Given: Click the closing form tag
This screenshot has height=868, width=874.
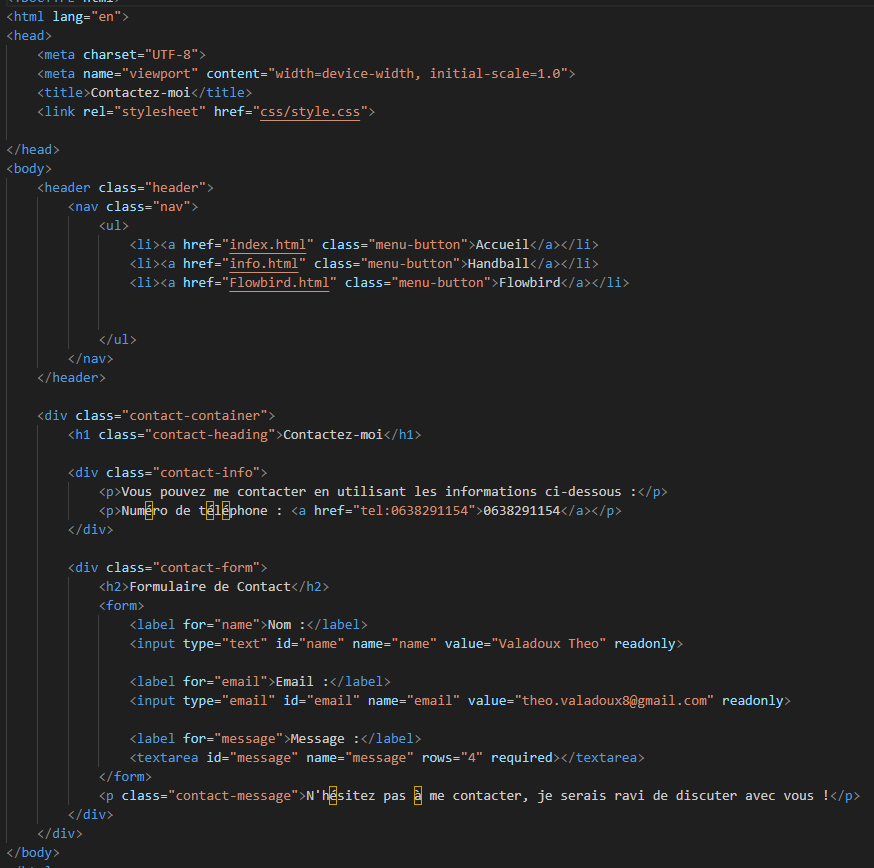Looking at the screenshot, I should click(125, 777).
